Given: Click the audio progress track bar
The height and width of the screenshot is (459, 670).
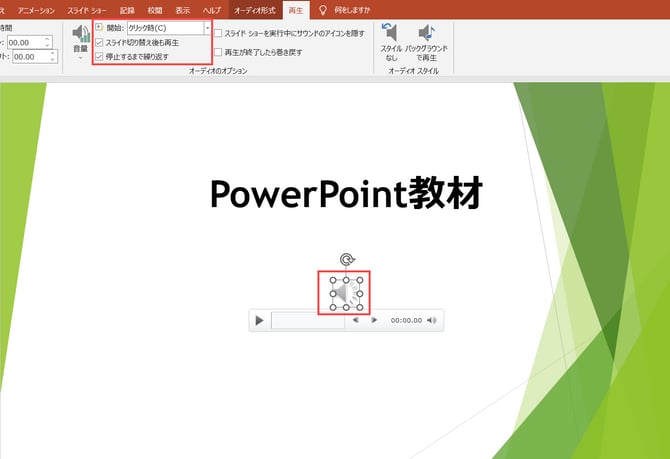Looking at the screenshot, I should (x=308, y=321).
